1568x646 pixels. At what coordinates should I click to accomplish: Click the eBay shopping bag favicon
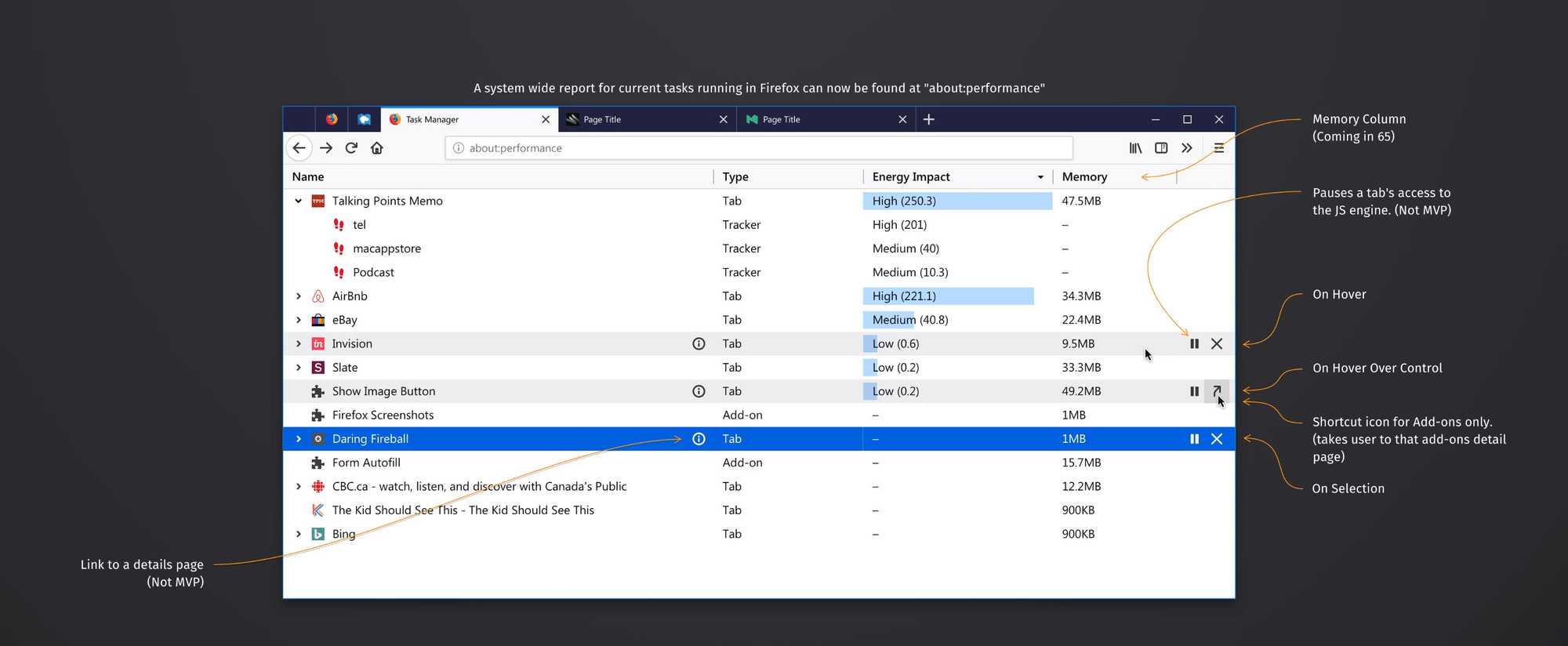pos(318,320)
